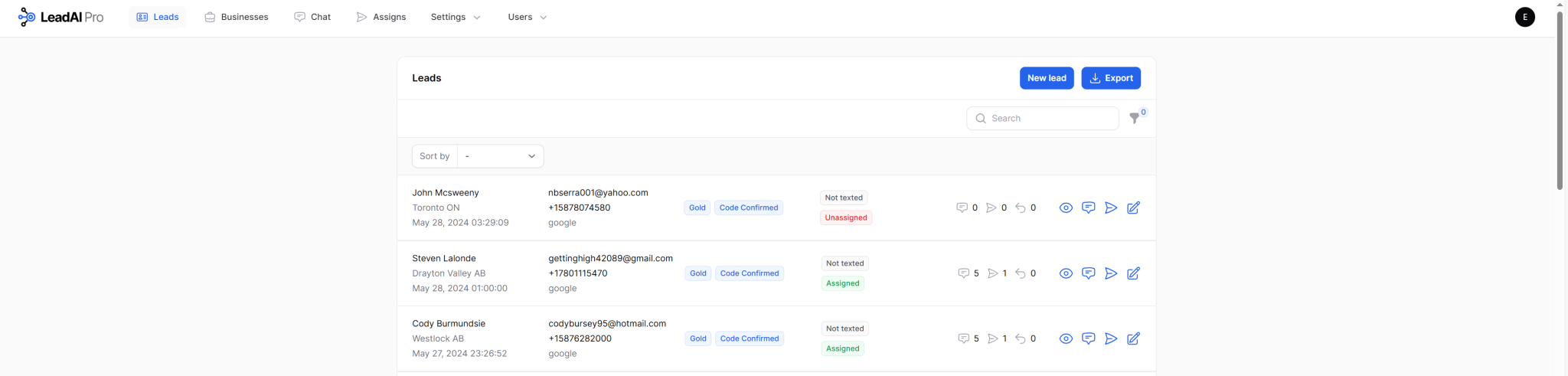View Steven Lalonde details eye icon
The image size is (1568, 376).
coord(1066,273)
